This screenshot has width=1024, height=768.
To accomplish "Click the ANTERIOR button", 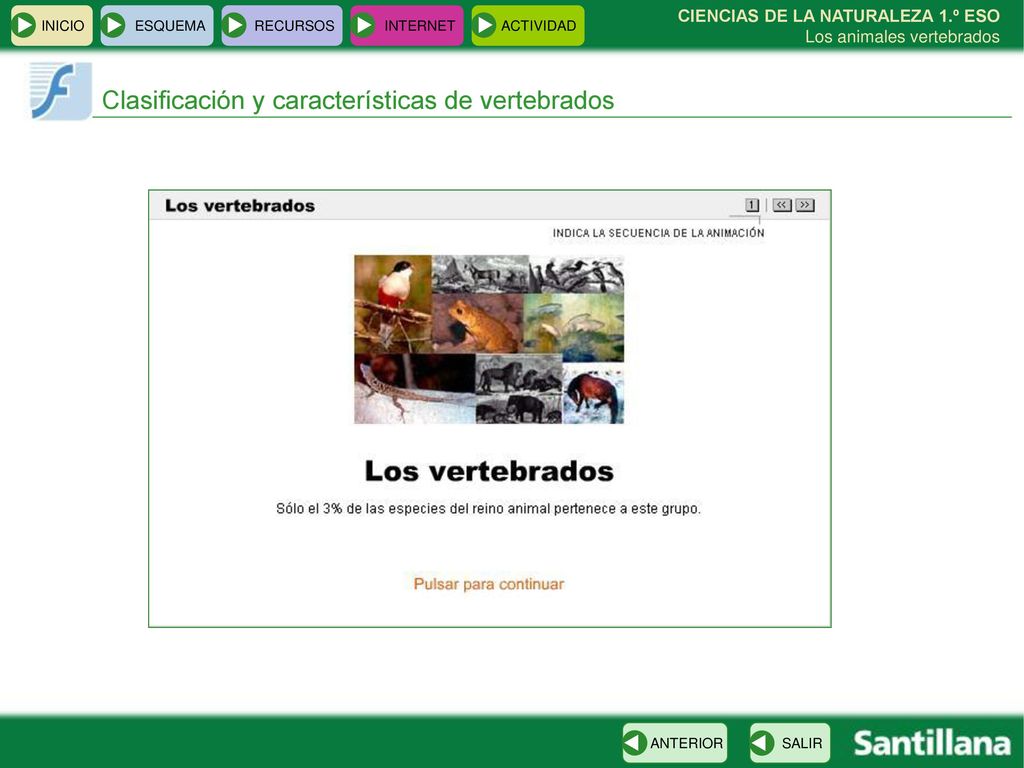I will pyautogui.click(x=675, y=743).
